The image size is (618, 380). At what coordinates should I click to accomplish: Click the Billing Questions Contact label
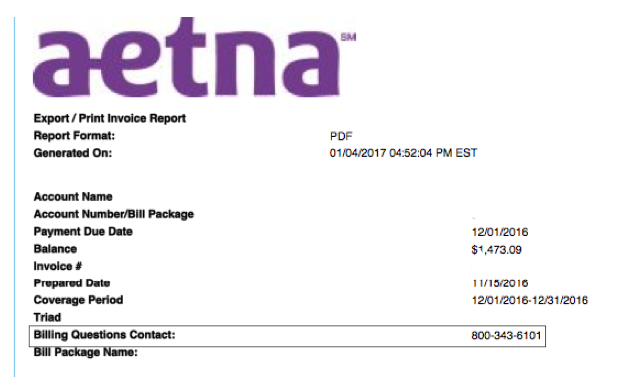[x=104, y=335]
